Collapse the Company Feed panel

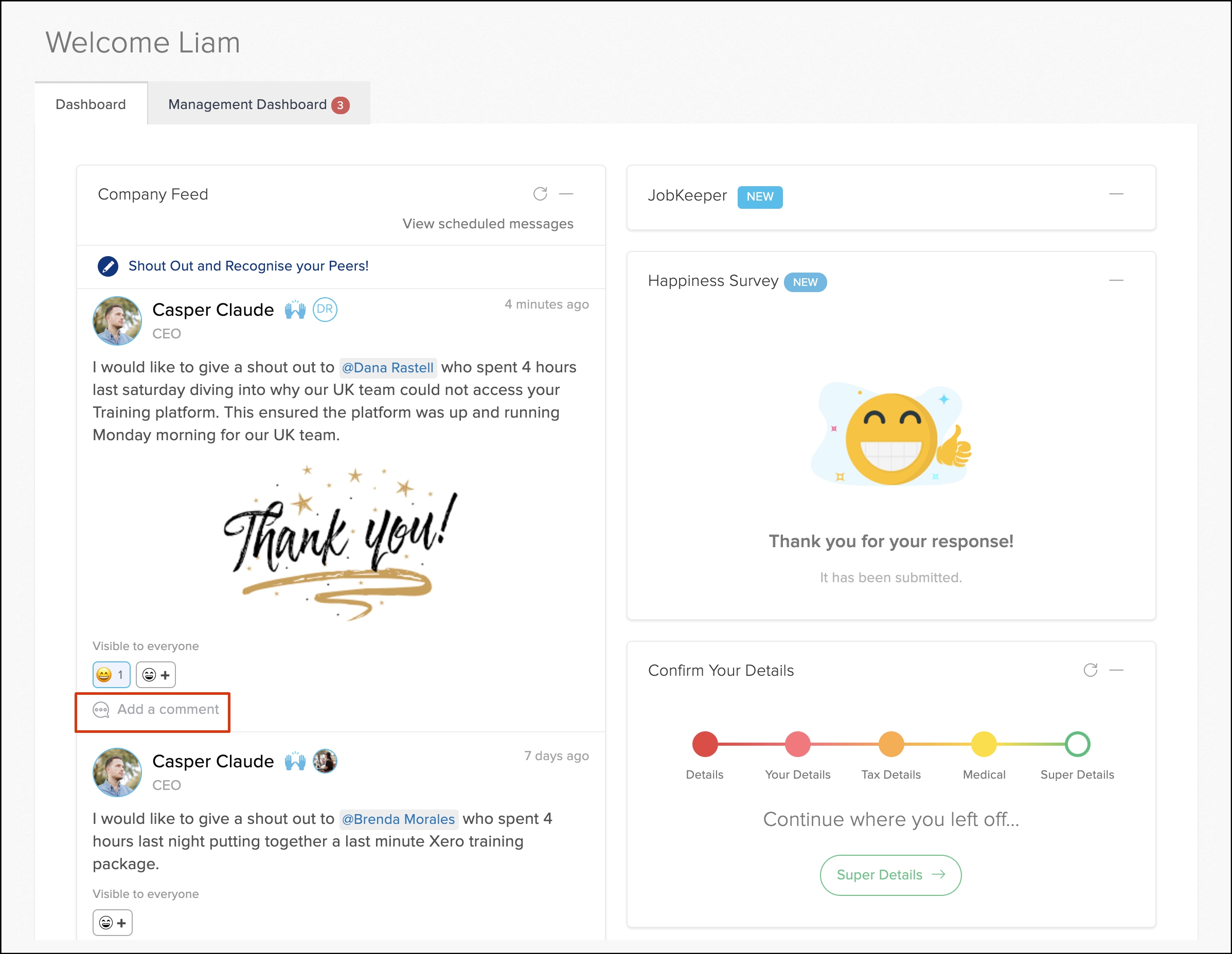click(566, 194)
